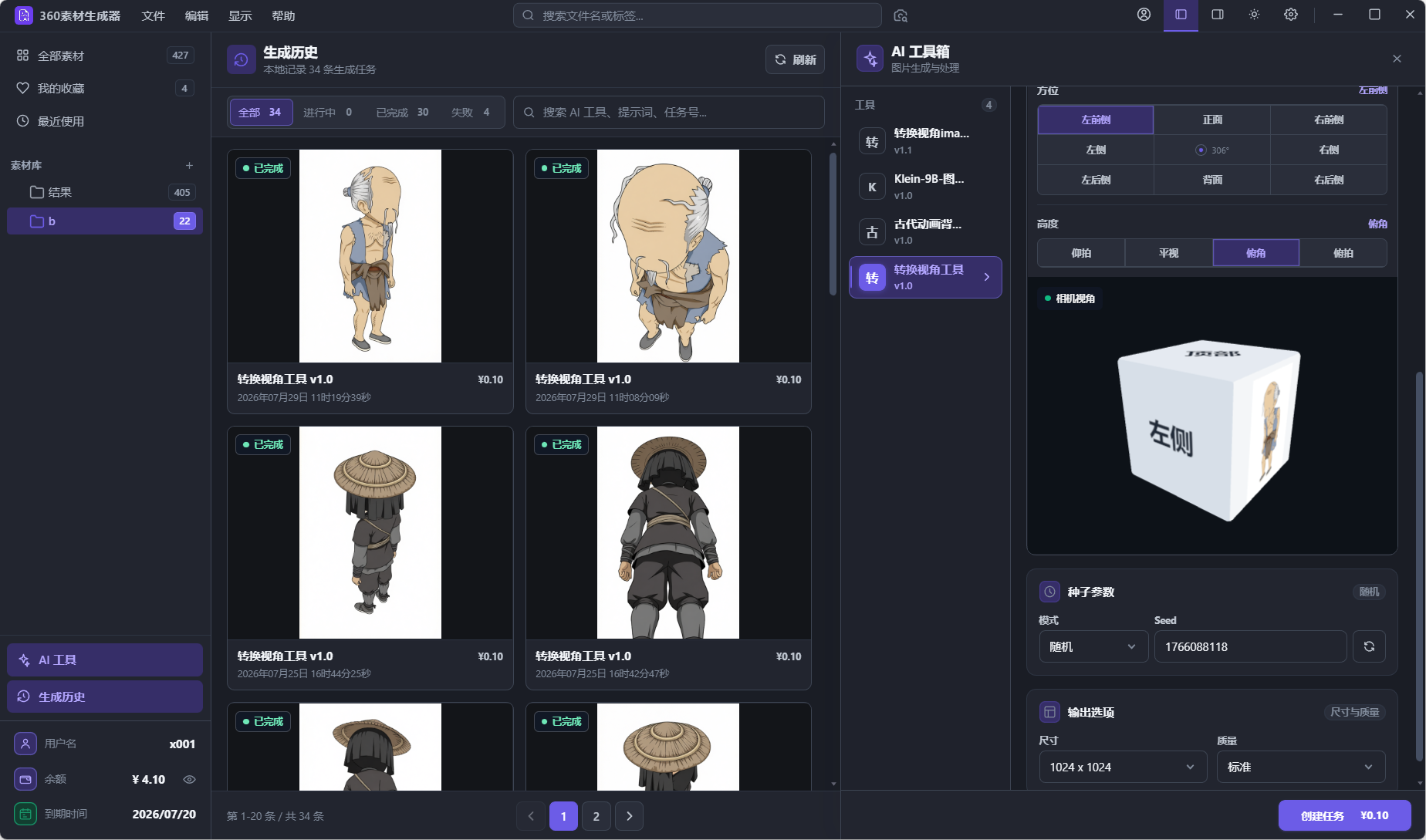Open the 尺寸 1024 x 1024 dropdown
This screenshot has height=840, width=1426.
tap(1123, 767)
